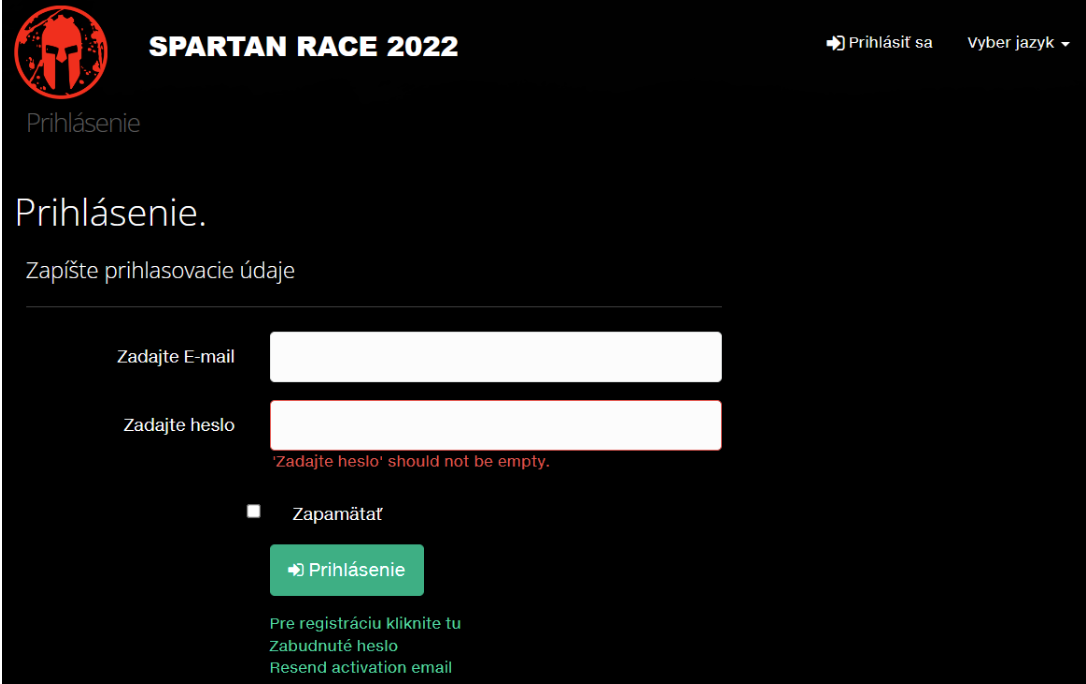Click the Zadajte heslo field label
The image size is (1086, 684).
click(x=179, y=425)
